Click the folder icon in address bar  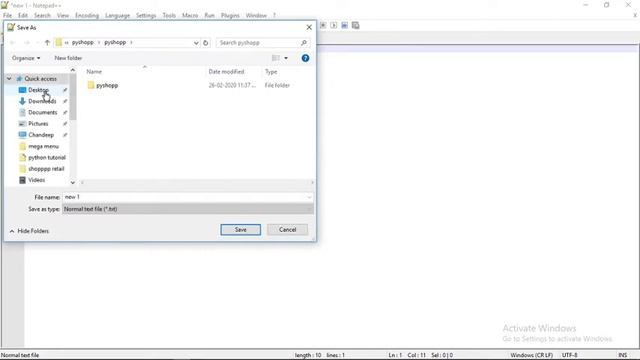point(59,42)
